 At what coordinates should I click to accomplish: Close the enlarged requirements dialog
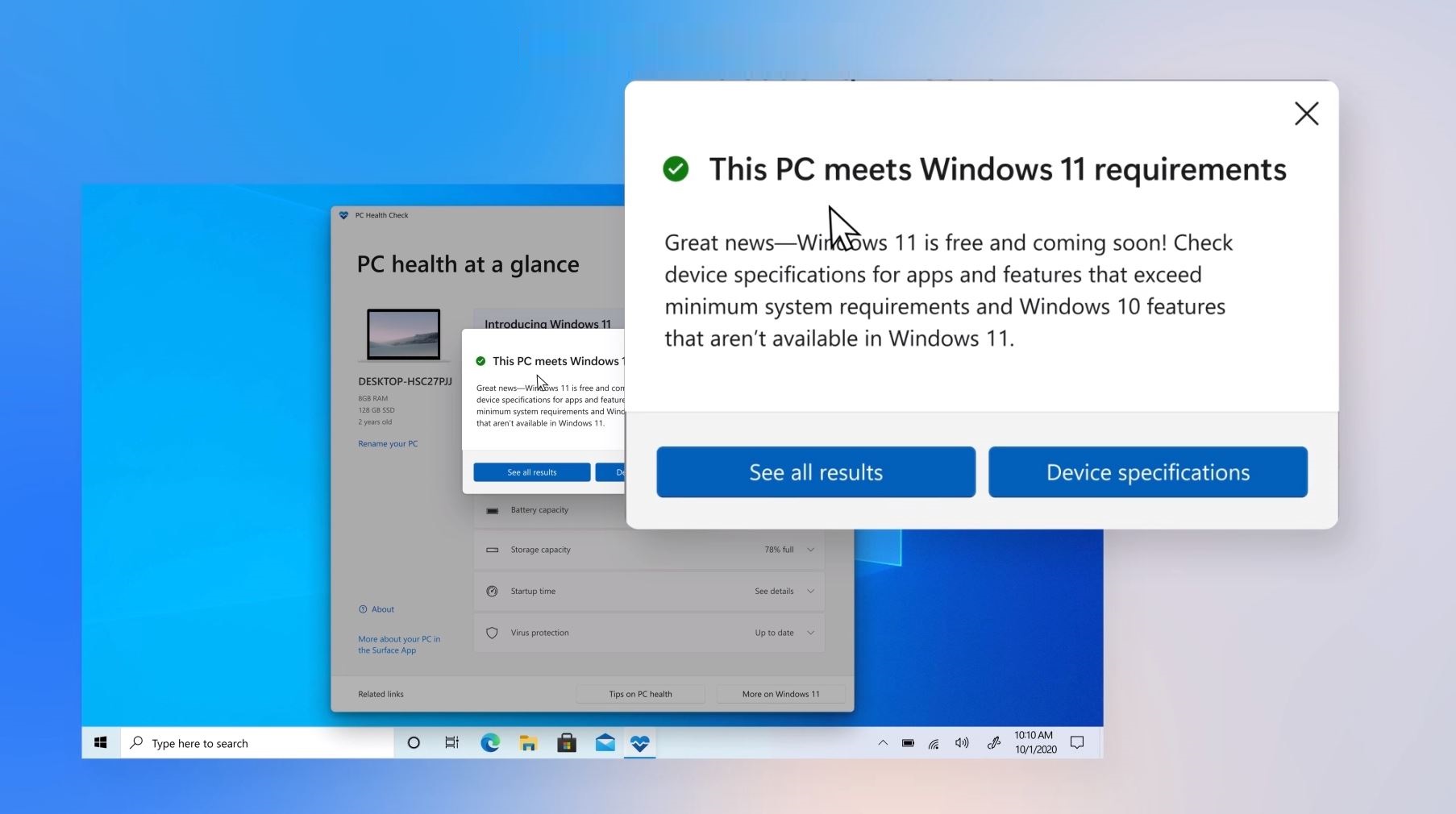[1307, 114]
